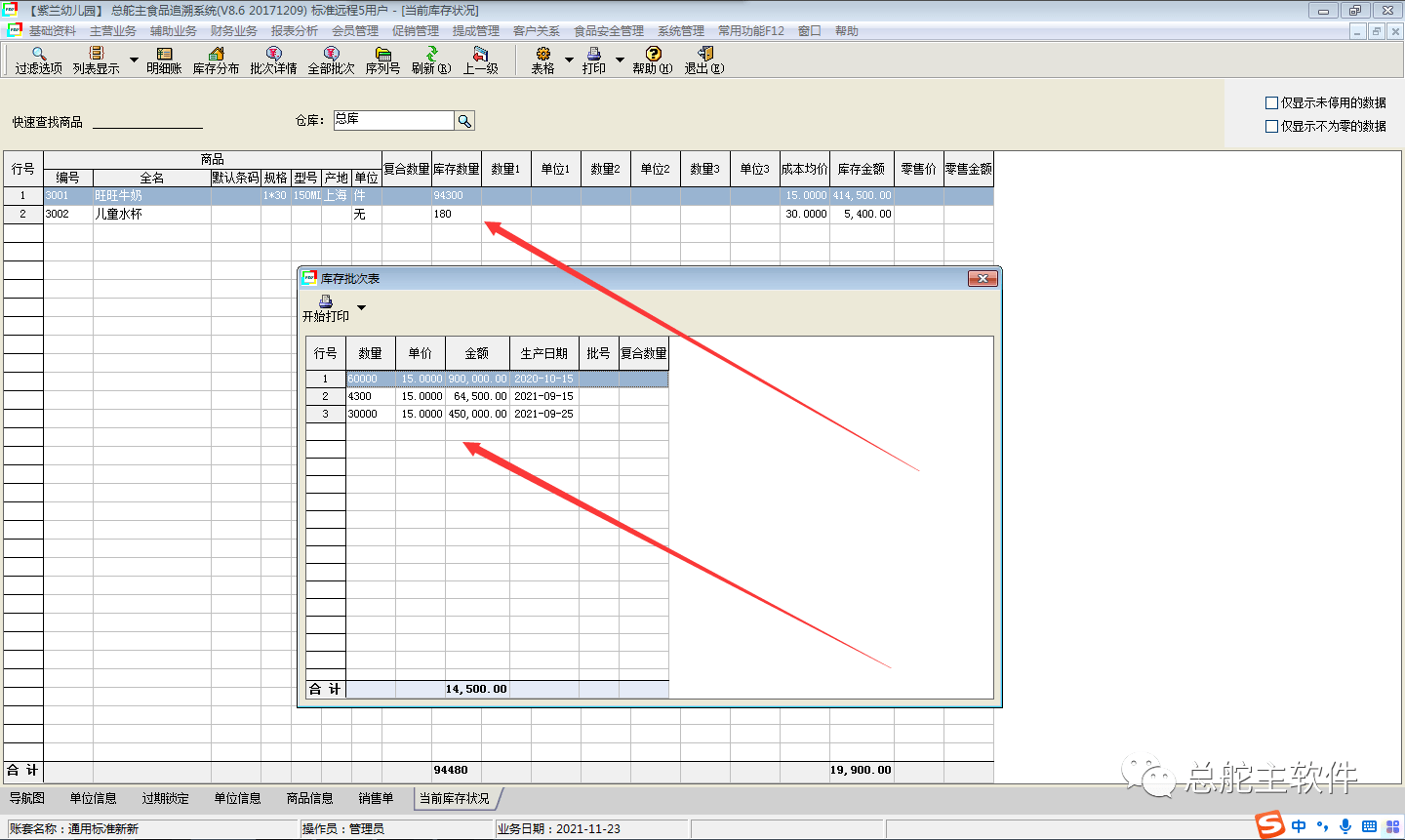Show 全部批次 all batches
Screen dimensions: 1405x840
(332, 60)
